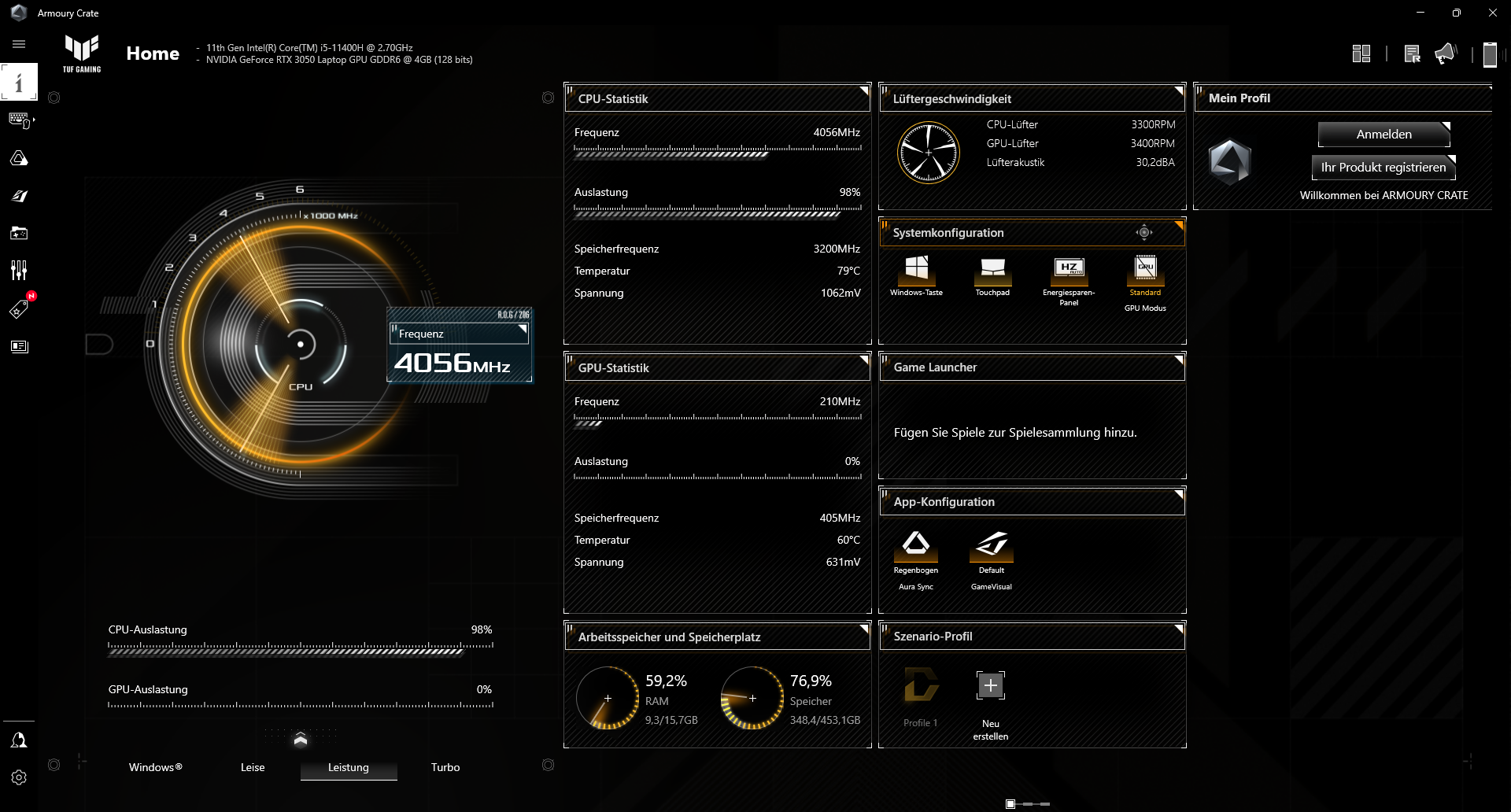Expand the Szenario-Profil panel corner arrow
Image resolution: width=1511 pixels, height=812 pixels.
pyautogui.click(x=1178, y=629)
